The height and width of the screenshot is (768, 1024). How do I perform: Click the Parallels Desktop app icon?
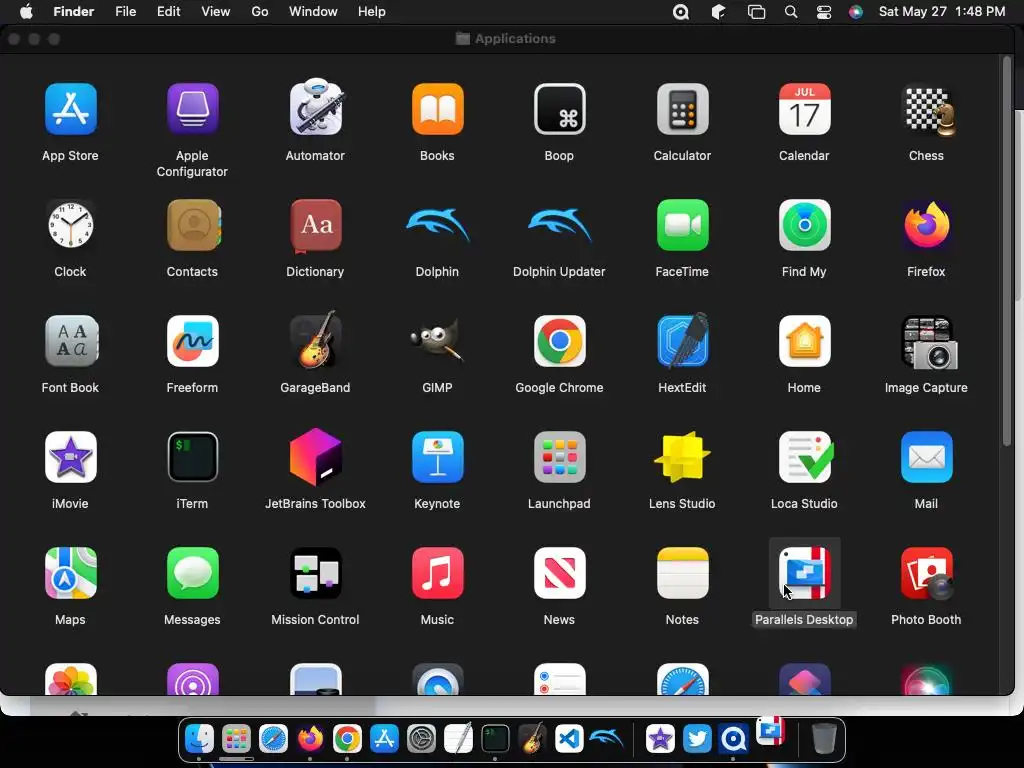click(x=805, y=573)
